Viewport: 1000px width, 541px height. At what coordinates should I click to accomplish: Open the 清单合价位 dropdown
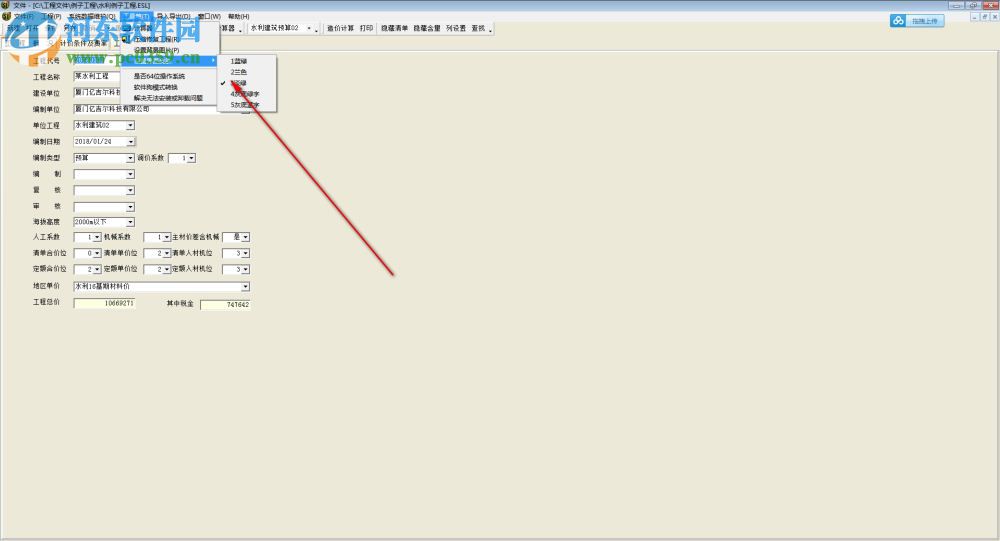[97, 253]
